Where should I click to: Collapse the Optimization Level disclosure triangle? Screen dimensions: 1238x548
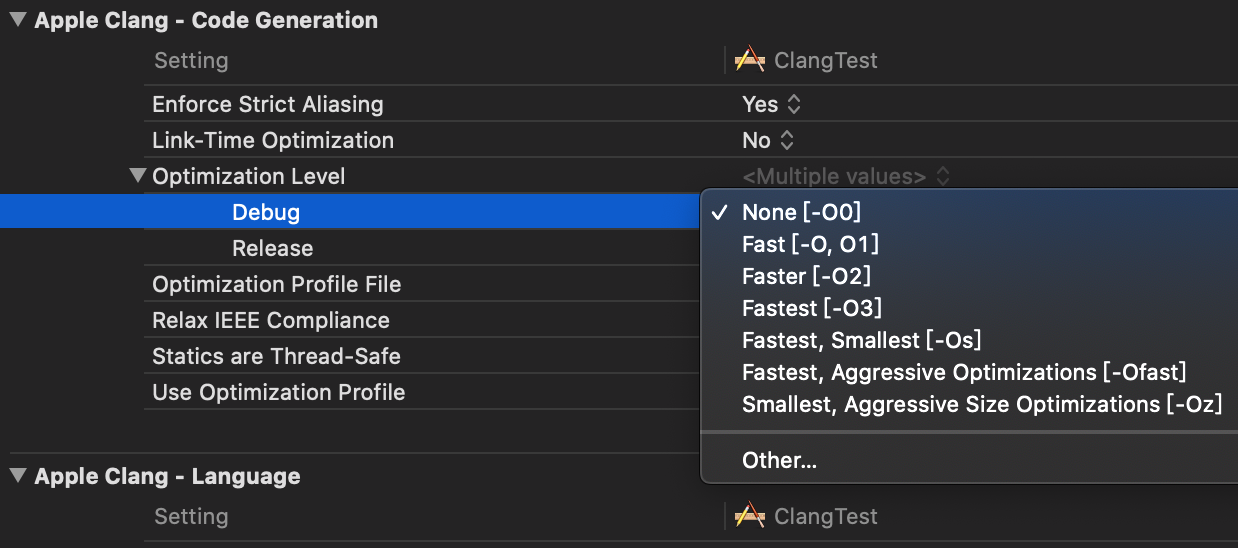click(x=138, y=176)
